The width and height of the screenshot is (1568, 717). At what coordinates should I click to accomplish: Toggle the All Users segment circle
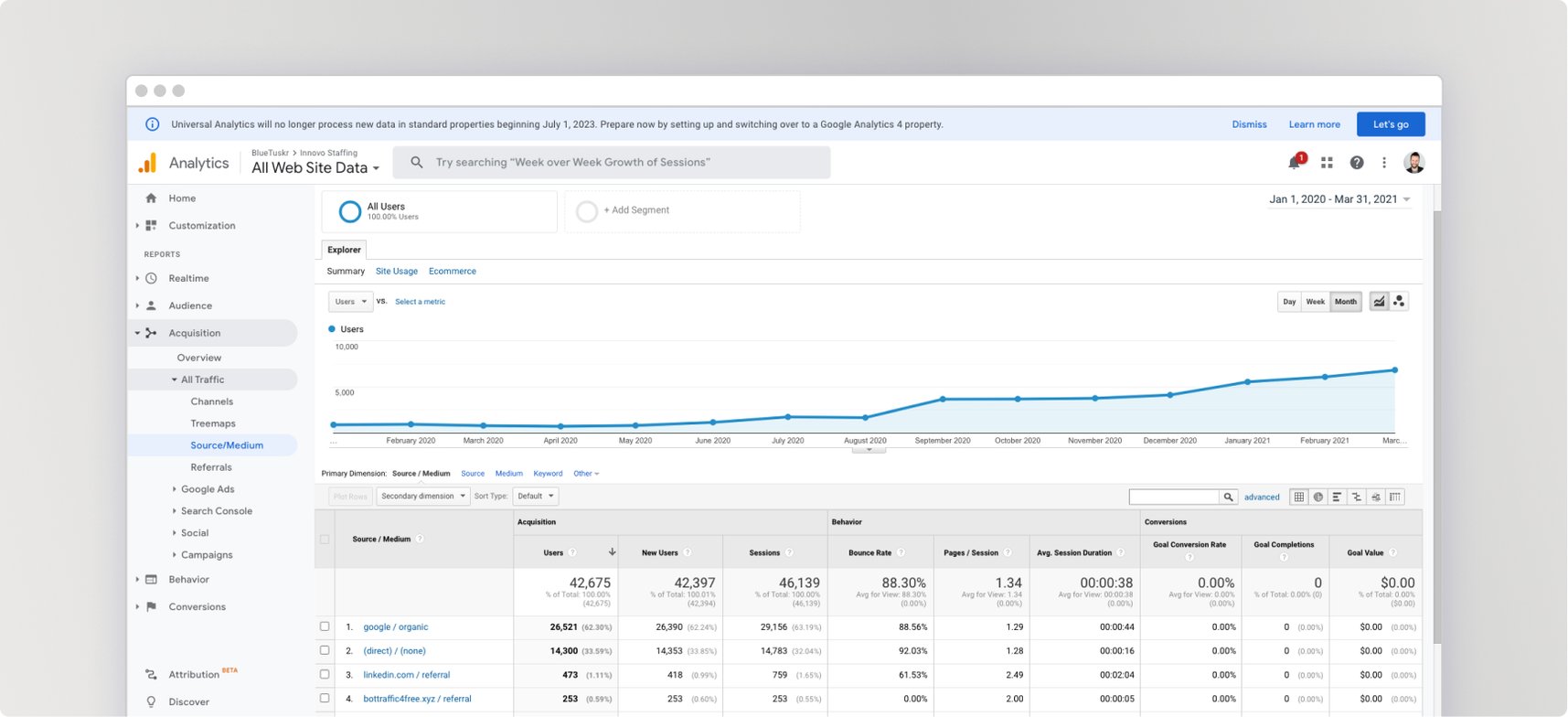click(349, 211)
